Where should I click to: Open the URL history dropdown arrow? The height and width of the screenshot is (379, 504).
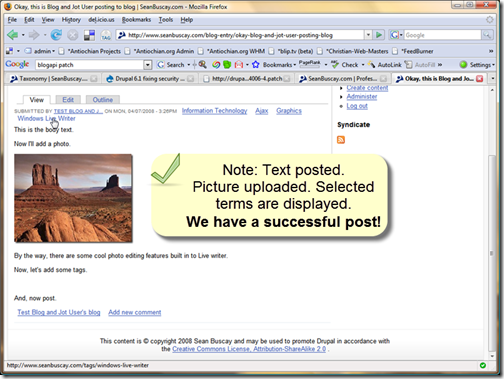tap(368, 35)
